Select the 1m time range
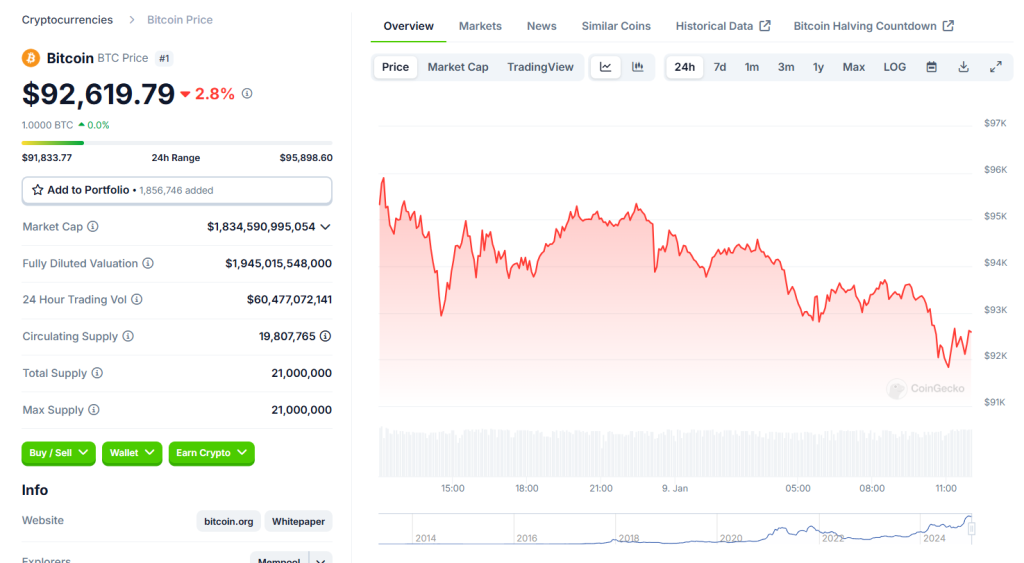Viewport: 1024px width, 563px height. (752, 67)
